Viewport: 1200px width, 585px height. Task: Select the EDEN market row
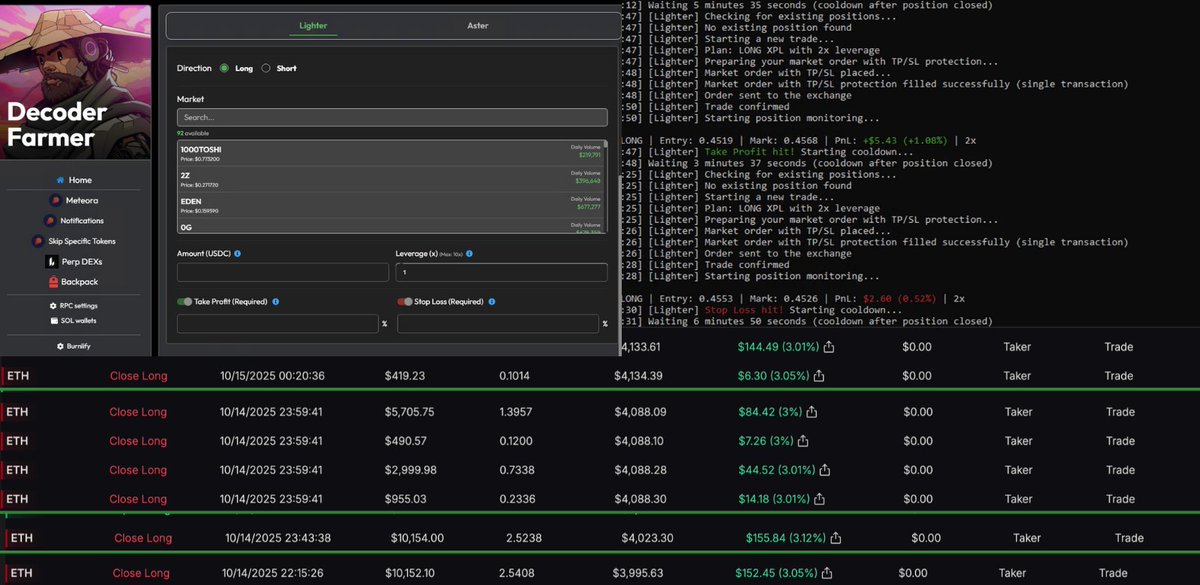391,205
